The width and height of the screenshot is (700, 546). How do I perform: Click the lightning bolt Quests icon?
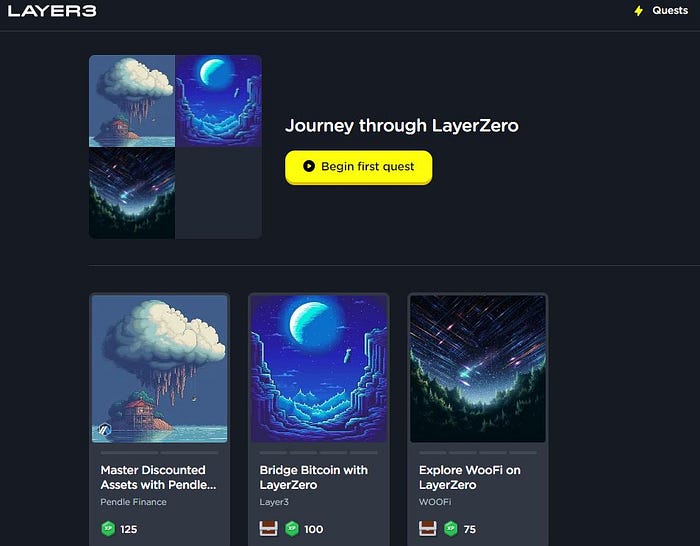pyautogui.click(x=639, y=11)
